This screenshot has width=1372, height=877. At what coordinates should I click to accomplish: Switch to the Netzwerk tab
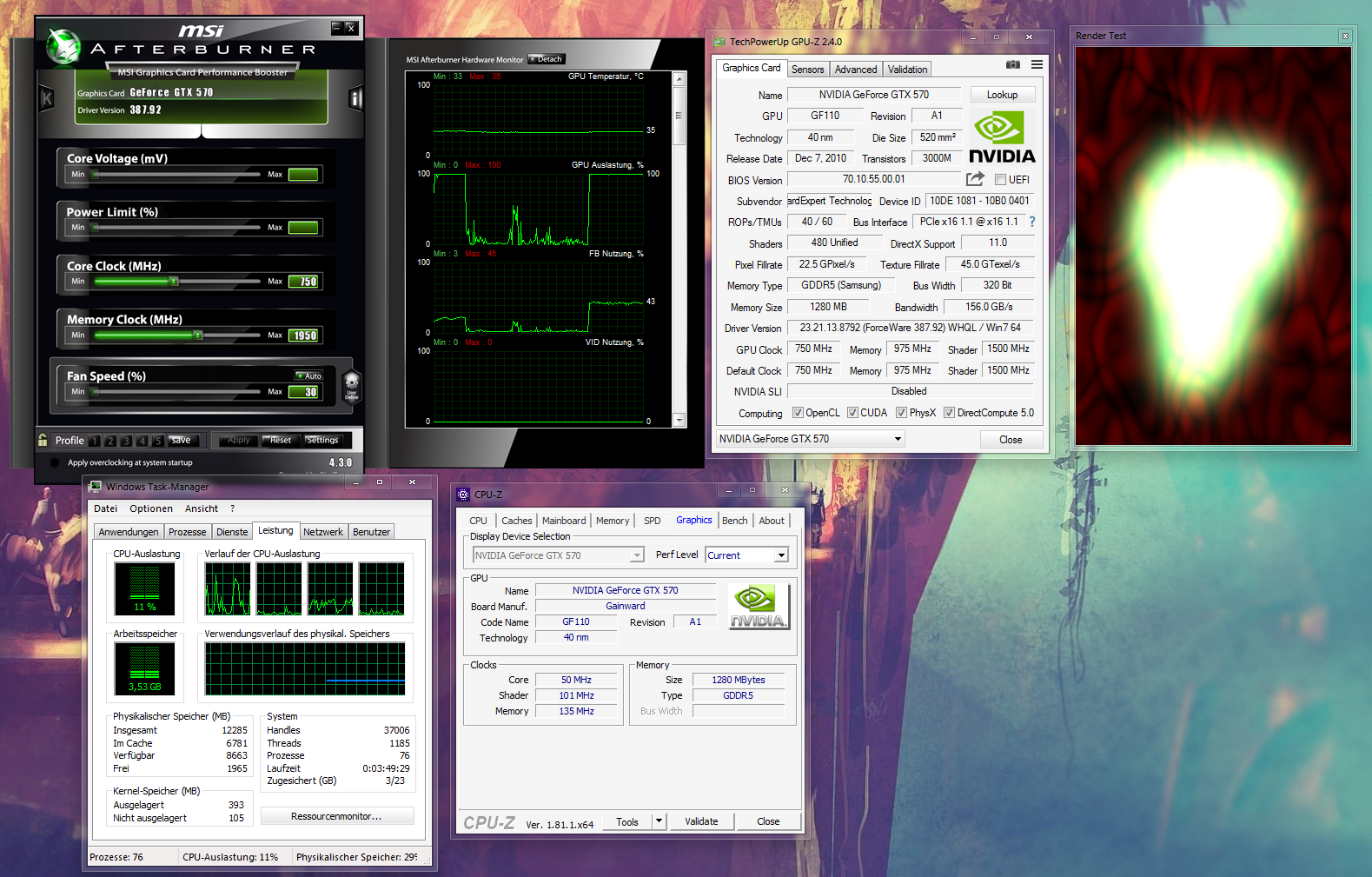(323, 532)
